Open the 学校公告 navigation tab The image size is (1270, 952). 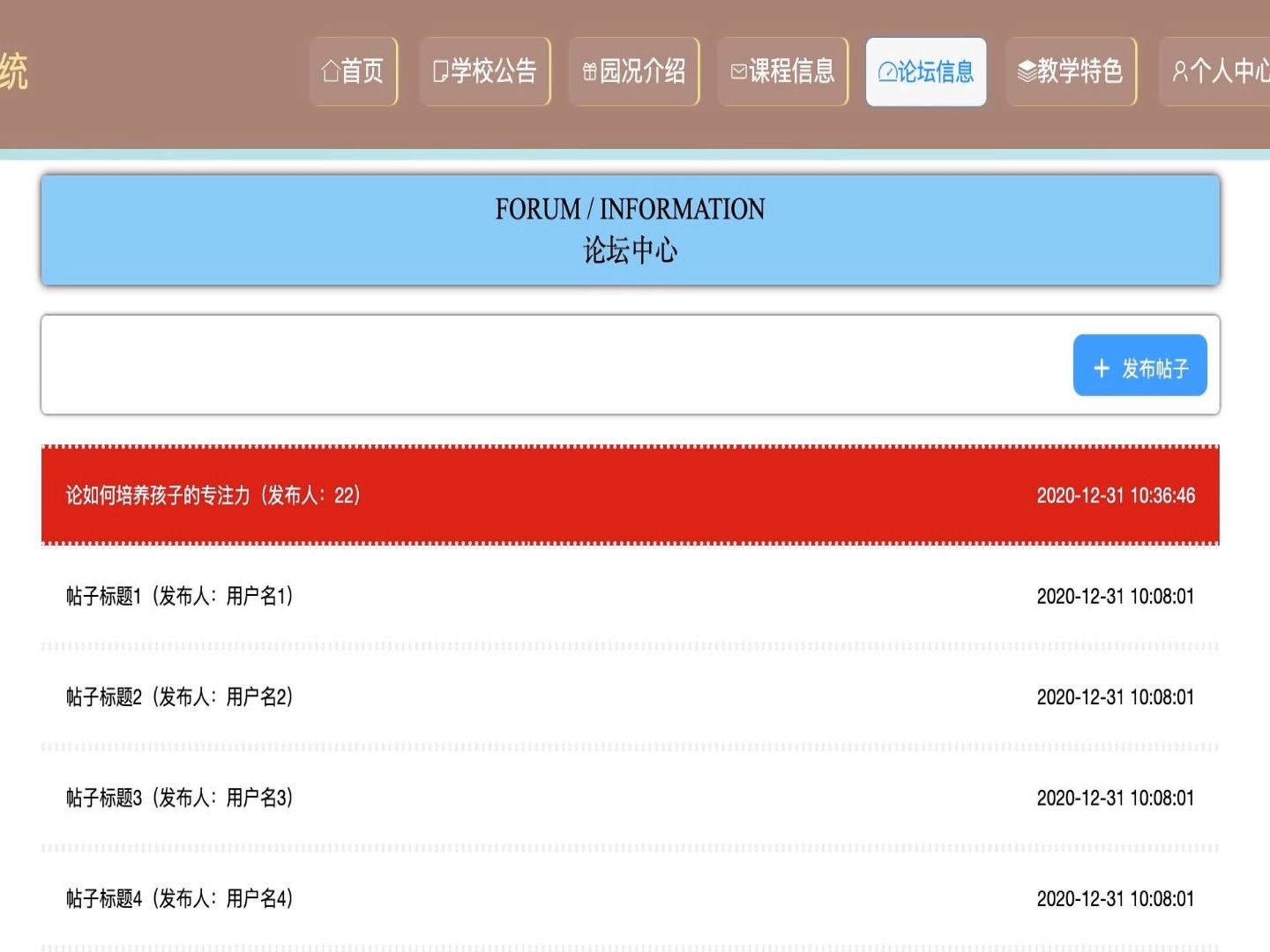(485, 71)
